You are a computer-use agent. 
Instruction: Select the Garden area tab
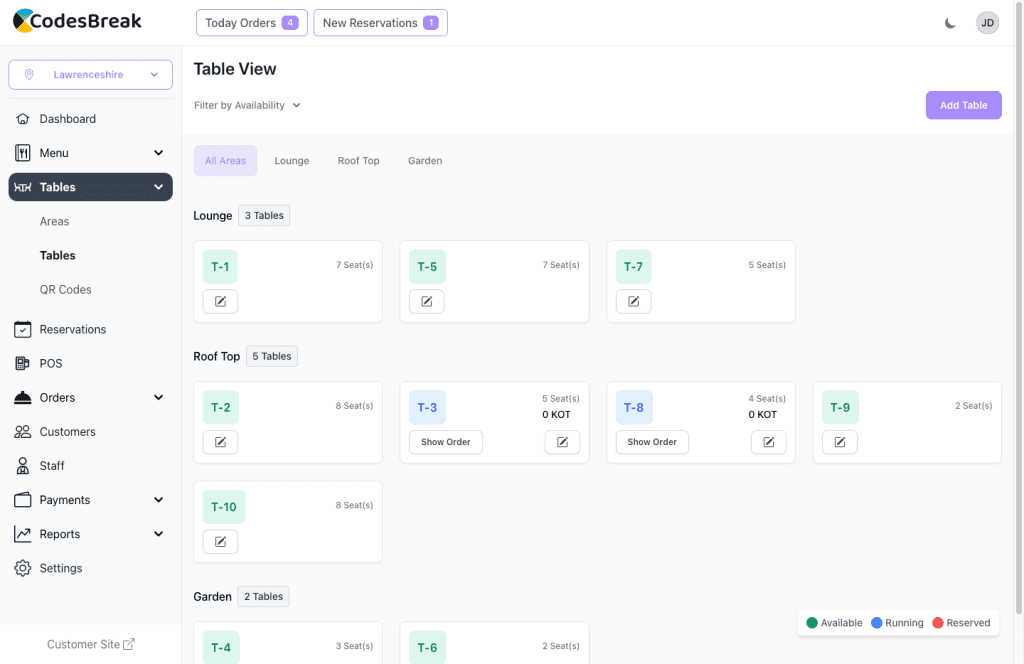click(425, 161)
